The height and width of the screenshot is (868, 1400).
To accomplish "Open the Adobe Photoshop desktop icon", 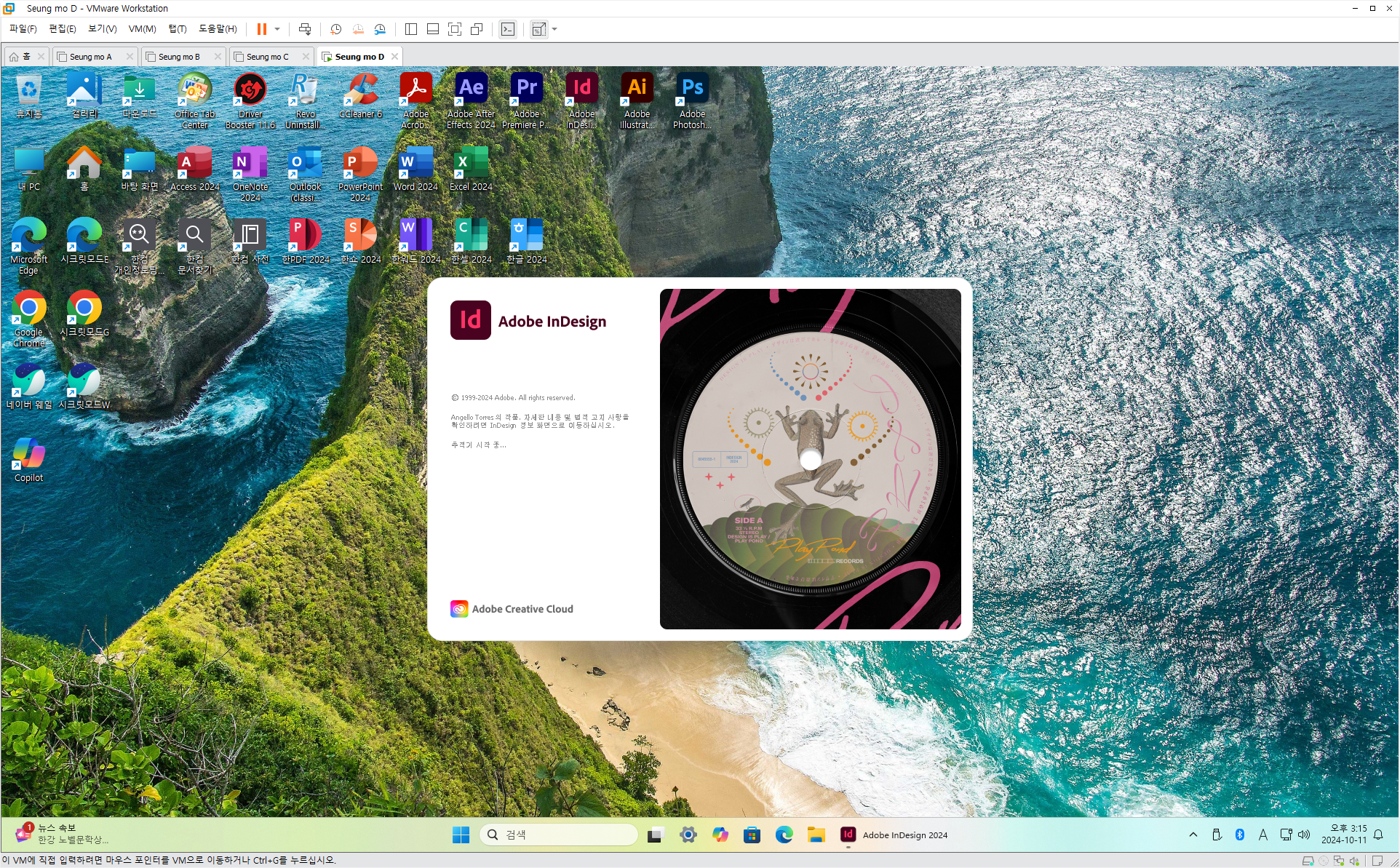I will [x=692, y=100].
